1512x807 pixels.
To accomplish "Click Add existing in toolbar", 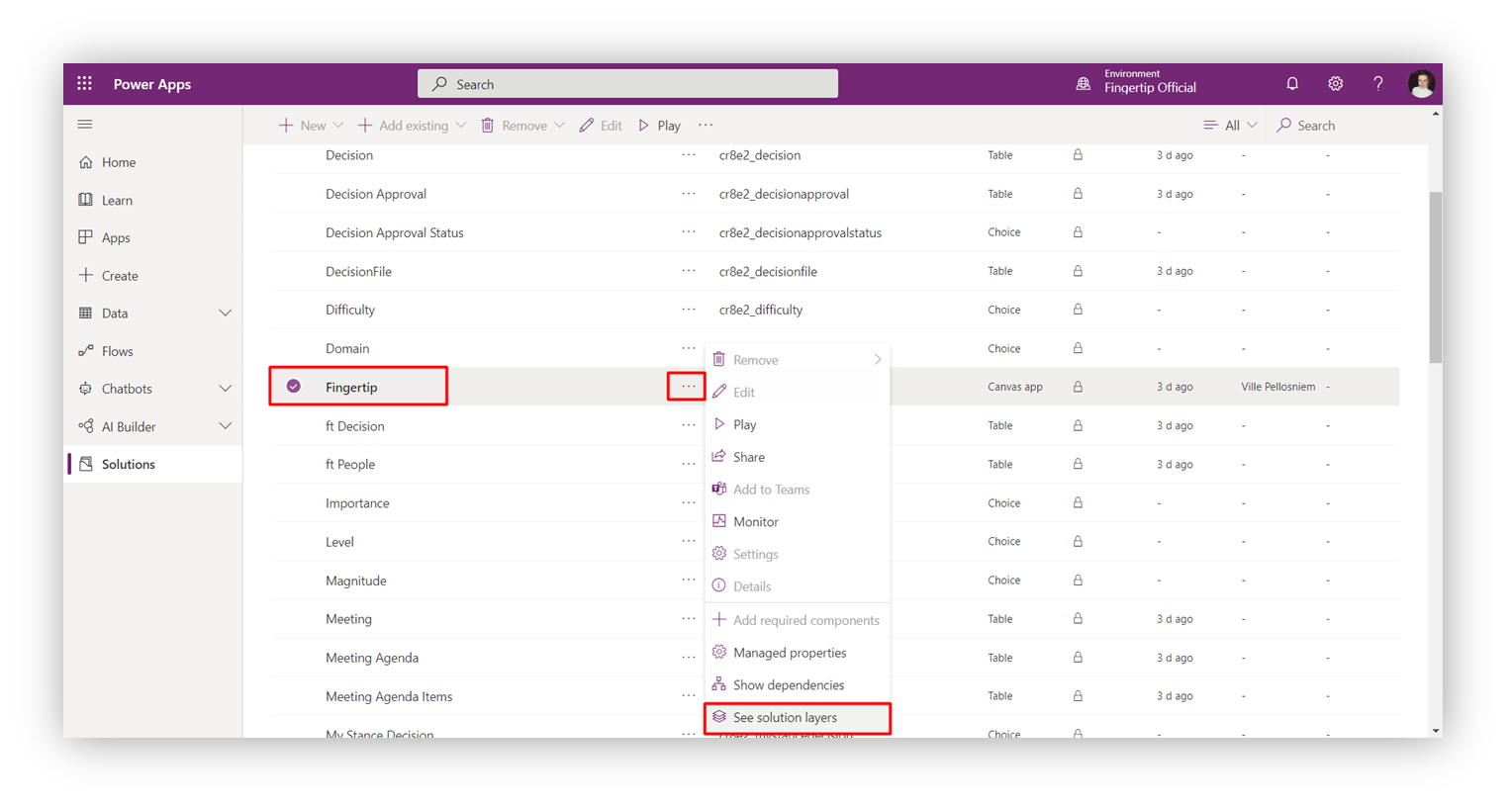I will coord(403,126).
